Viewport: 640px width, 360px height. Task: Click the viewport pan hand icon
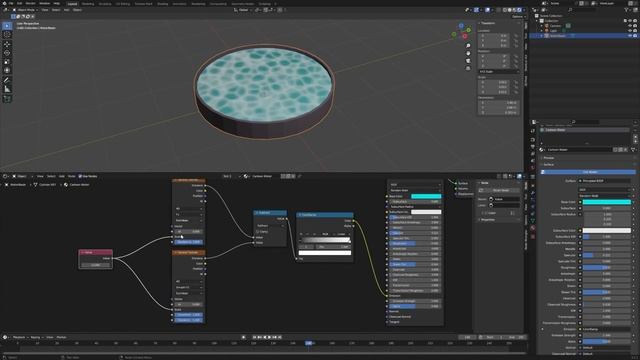tap(468, 53)
